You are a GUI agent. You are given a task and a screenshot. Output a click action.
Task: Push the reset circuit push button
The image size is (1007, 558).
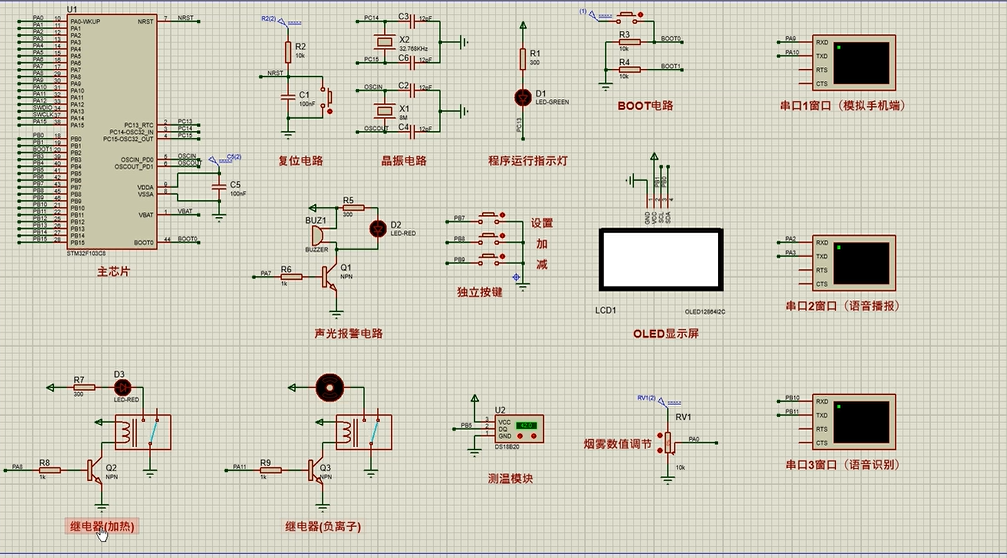tap(329, 98)
